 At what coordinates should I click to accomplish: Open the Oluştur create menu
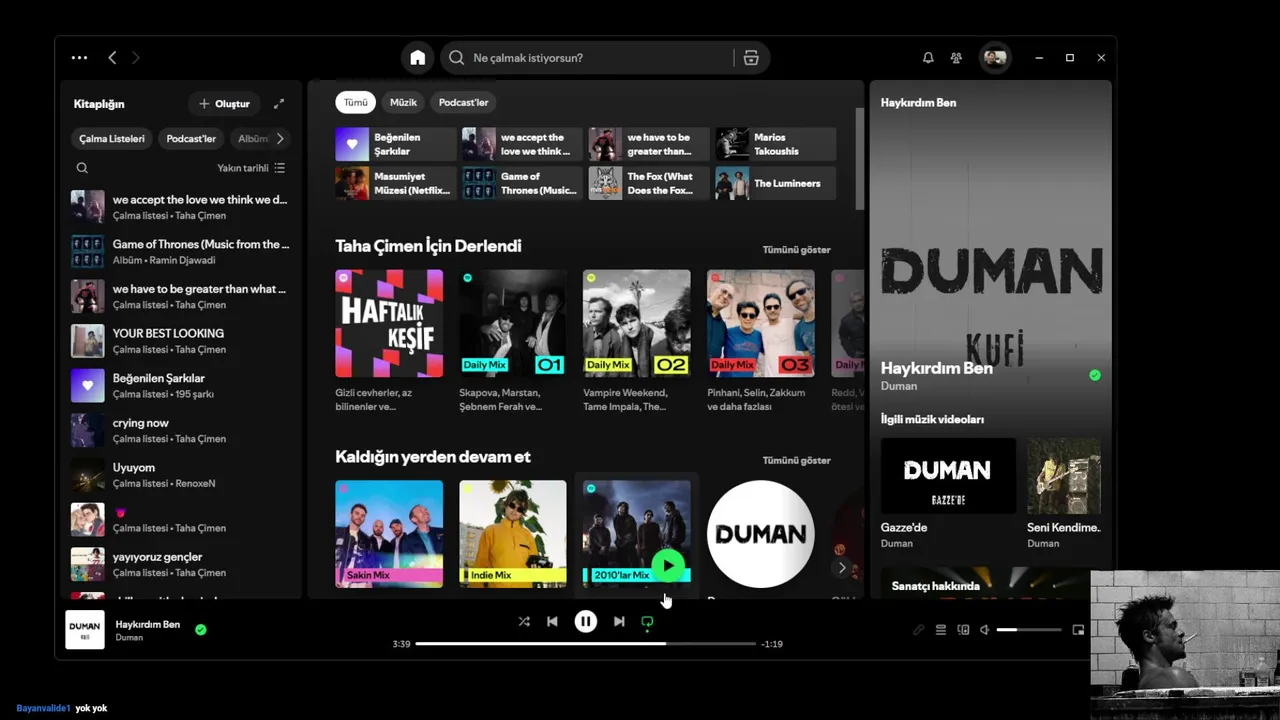[x=224, y=104]
